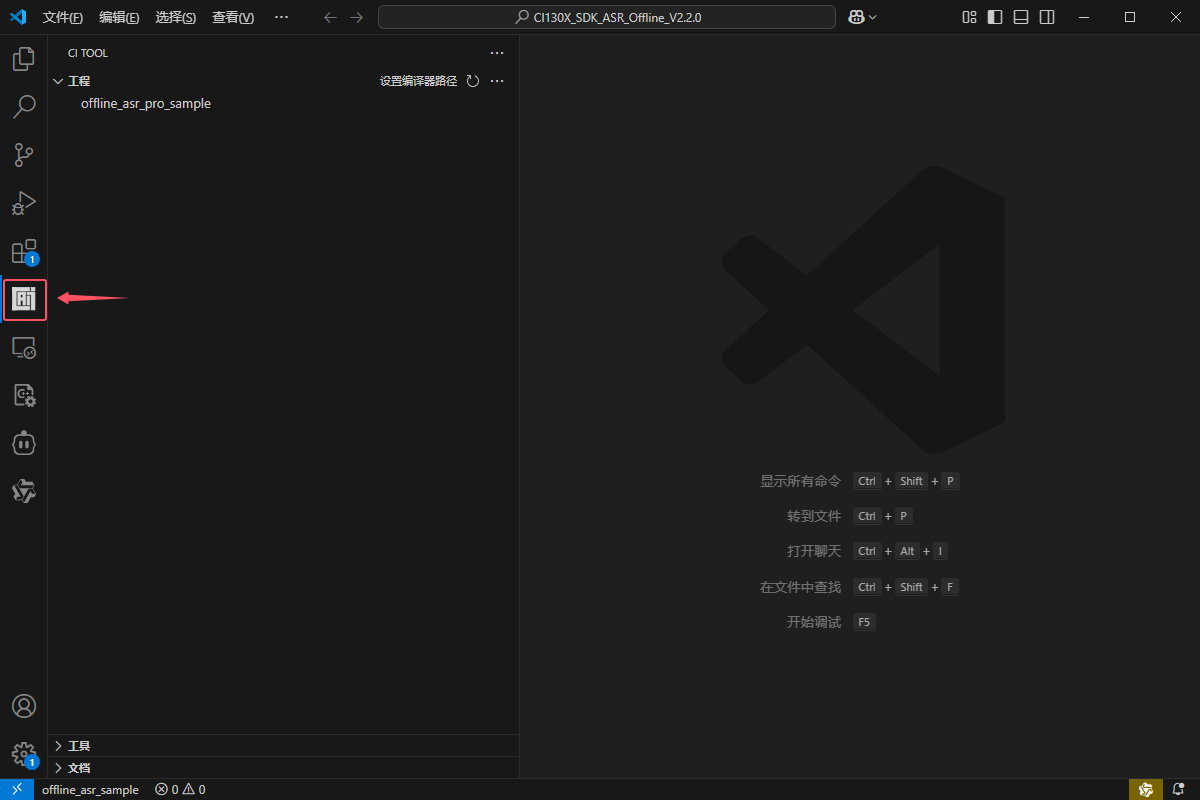The width and height of the screenshot is (1200, 800).
Task: Click 设置编译器路径 button
Action: click(418, 81)
